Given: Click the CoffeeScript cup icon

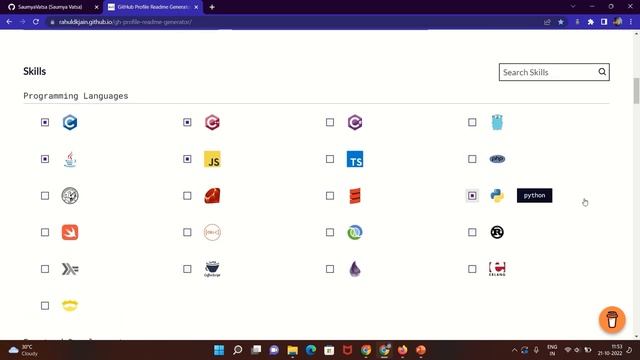Looking at the screenshot, I should [212, 269].
